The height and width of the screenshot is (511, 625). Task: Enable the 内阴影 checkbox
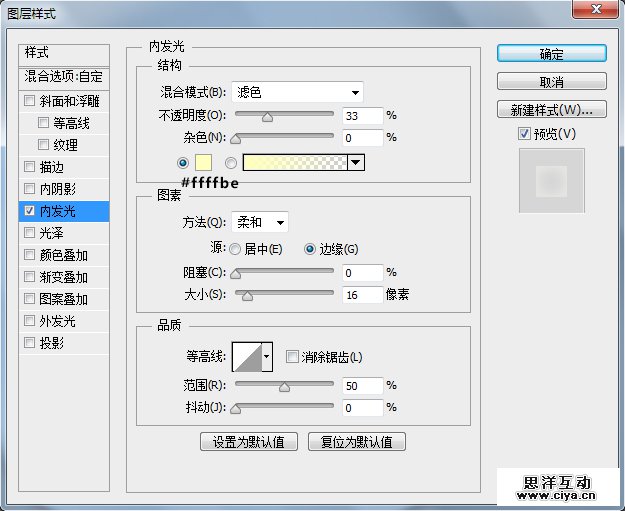tap(29, 188)
